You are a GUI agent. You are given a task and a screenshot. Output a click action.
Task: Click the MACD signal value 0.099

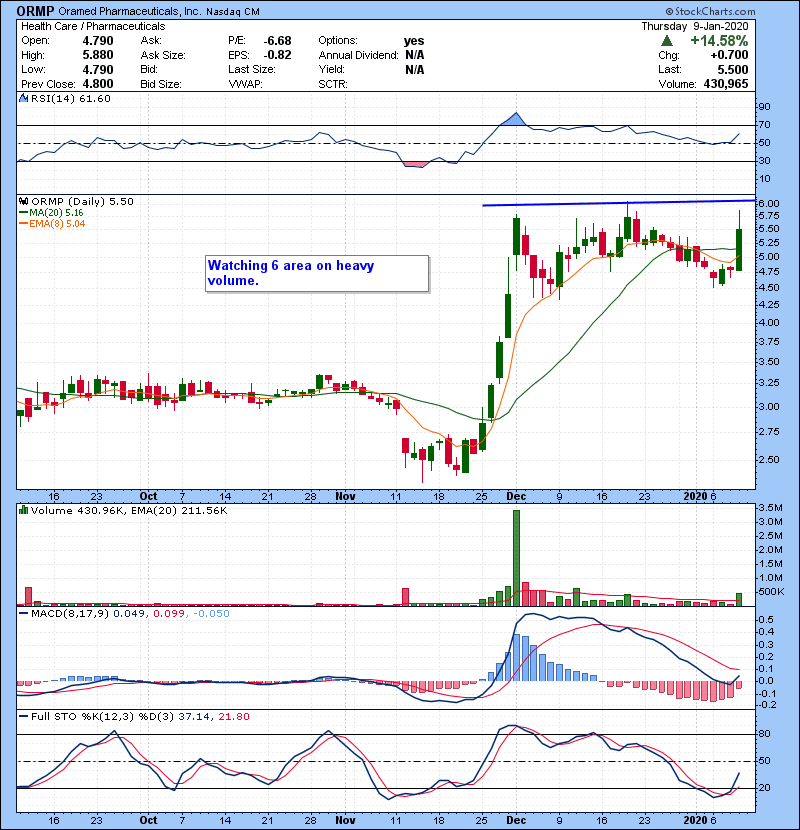[x=169, y=614]
